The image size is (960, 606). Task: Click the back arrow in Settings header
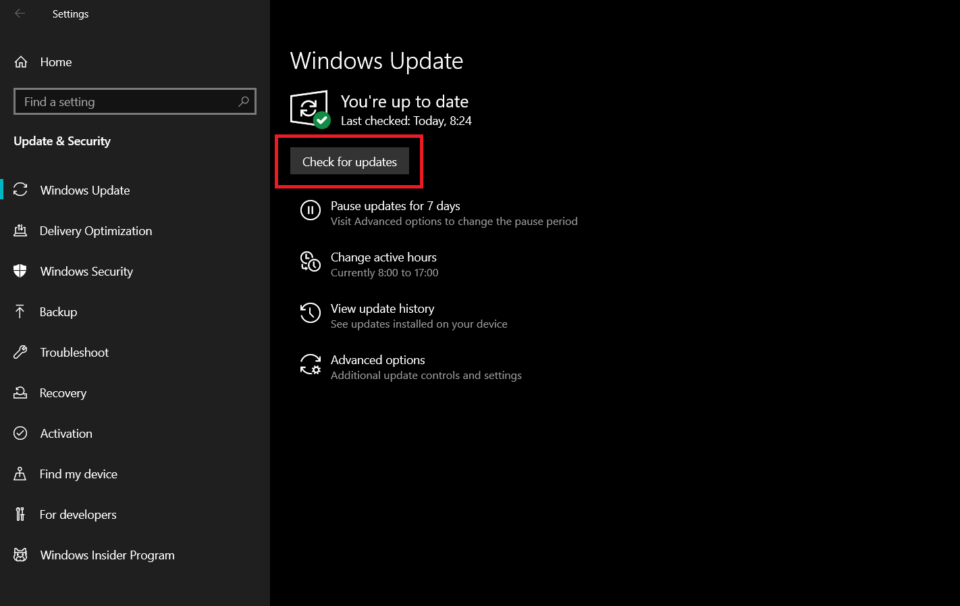coord(20,14)
